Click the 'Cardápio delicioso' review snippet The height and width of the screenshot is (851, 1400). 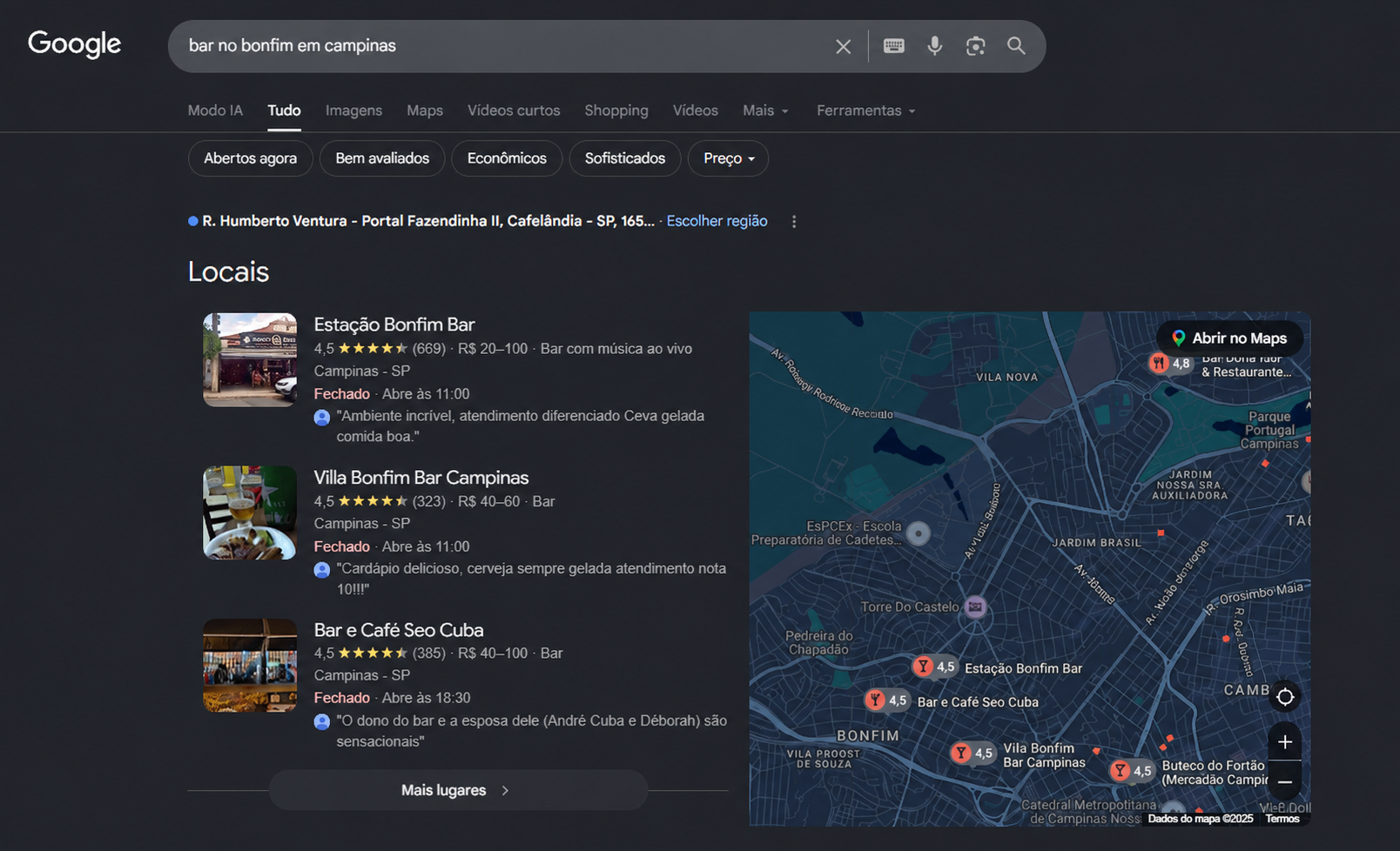[531, 579]
